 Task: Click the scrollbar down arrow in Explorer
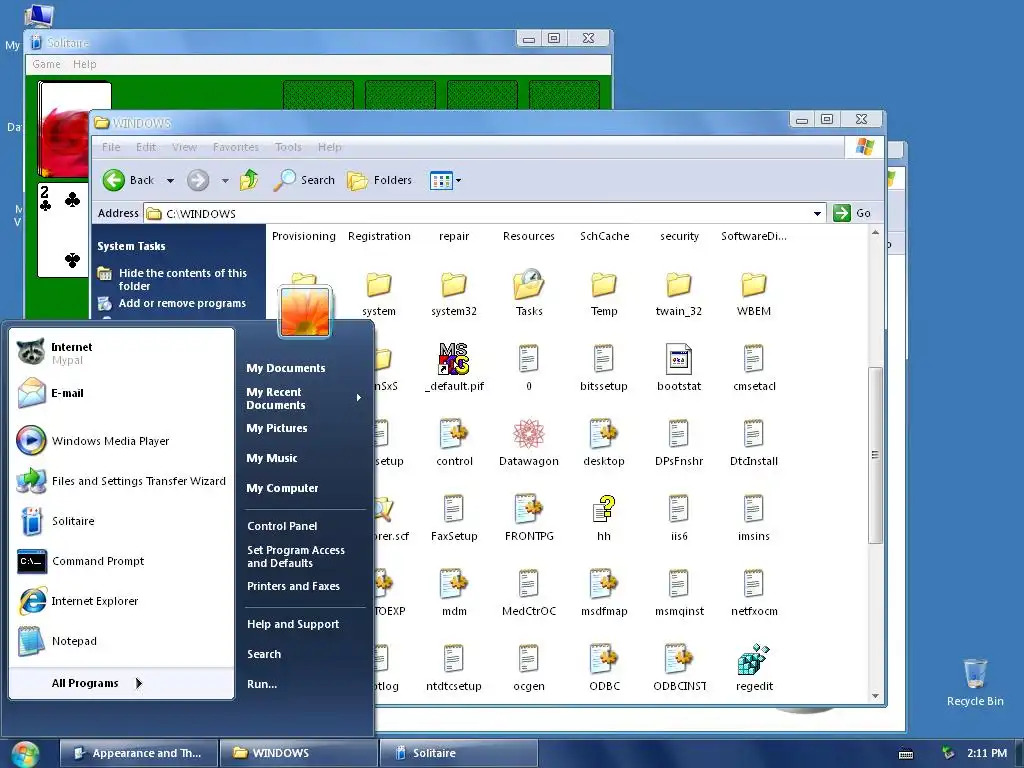coord(875,696)
